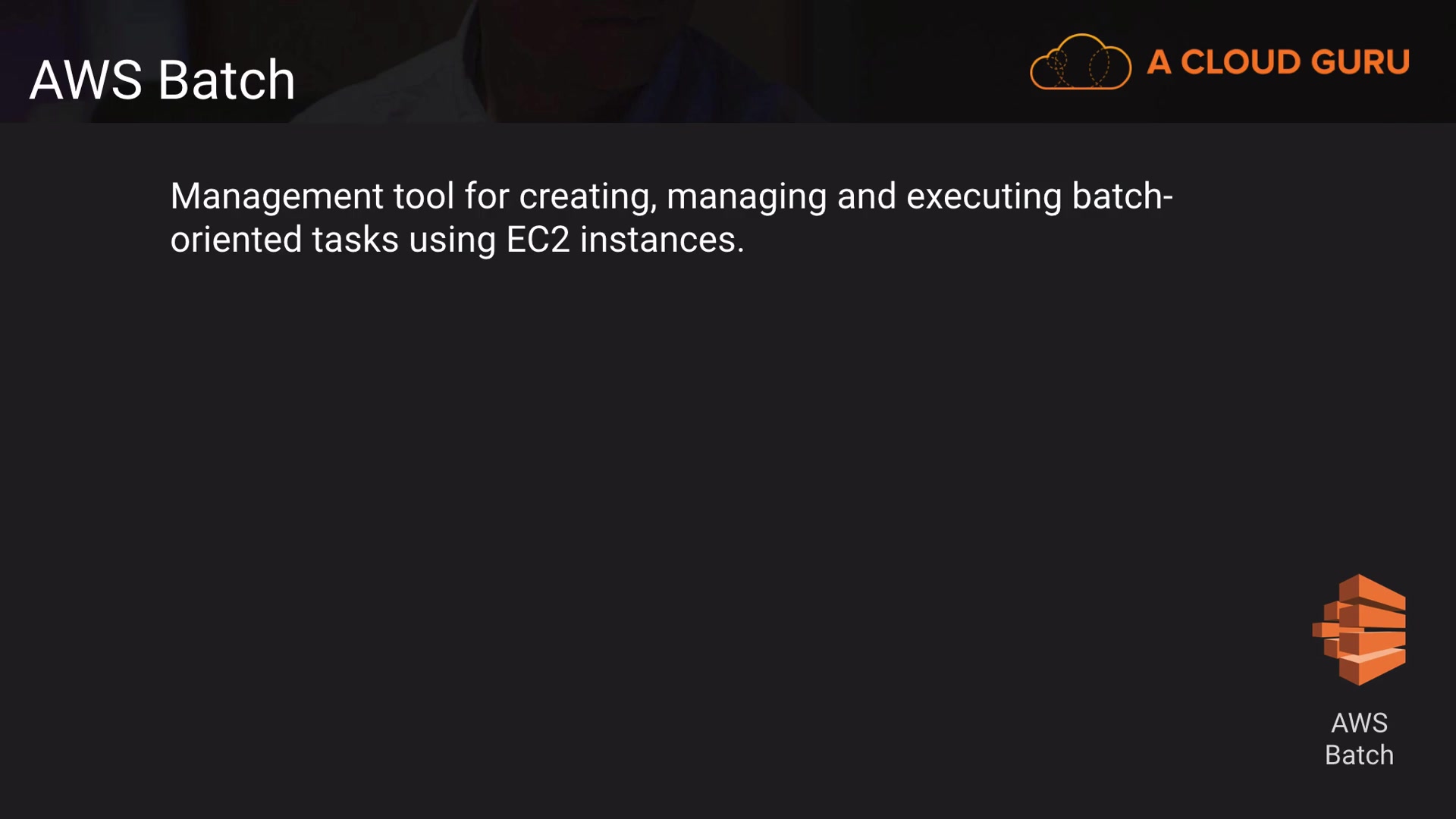Click the word "tool" in the description
This screenshot has height=819, width=1456.
[423, 196]
